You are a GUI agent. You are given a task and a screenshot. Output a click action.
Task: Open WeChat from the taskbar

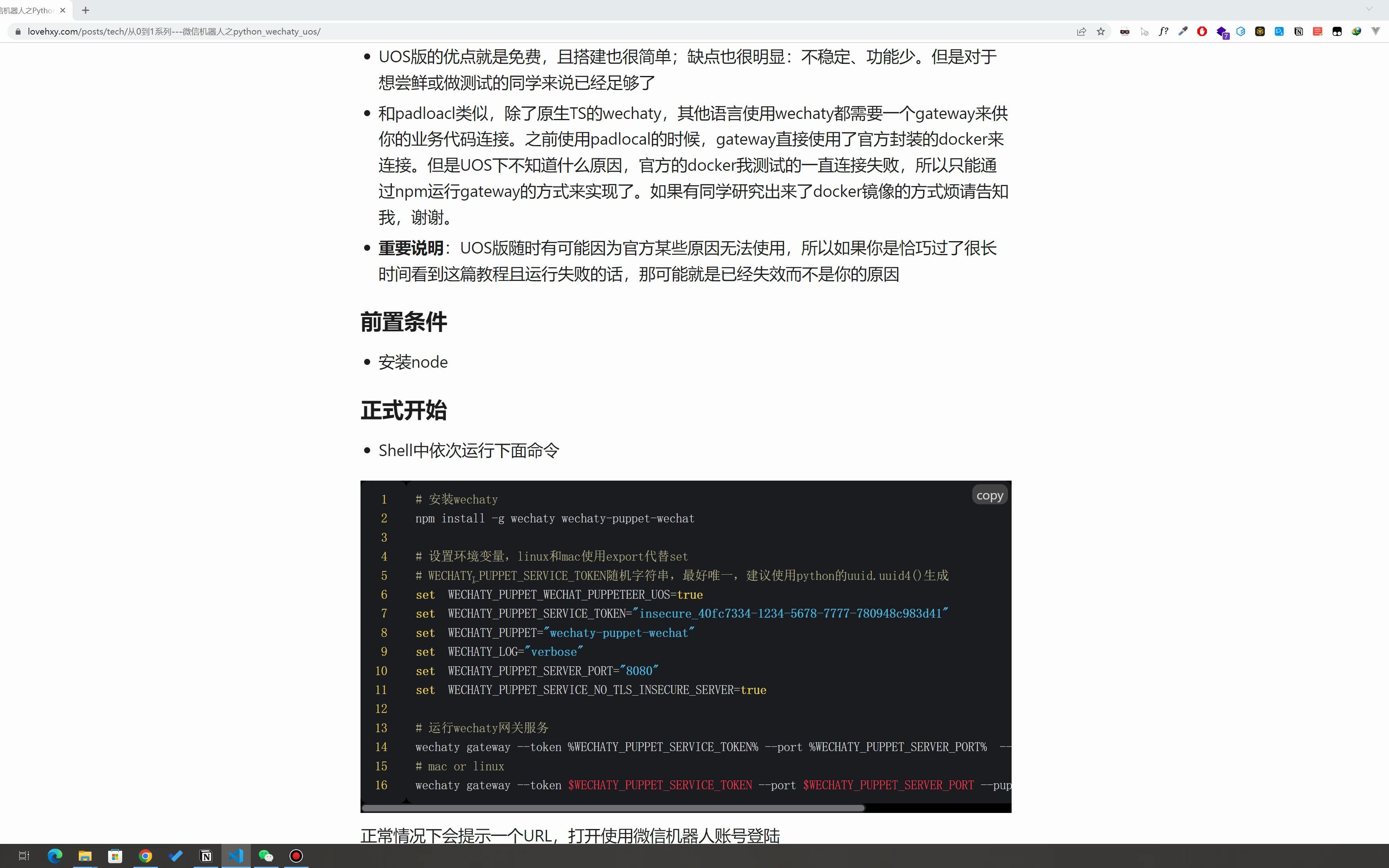266,856
